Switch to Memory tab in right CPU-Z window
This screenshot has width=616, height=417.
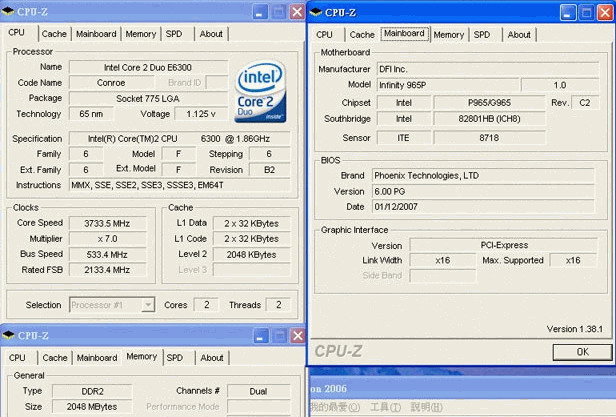[449, 35]
